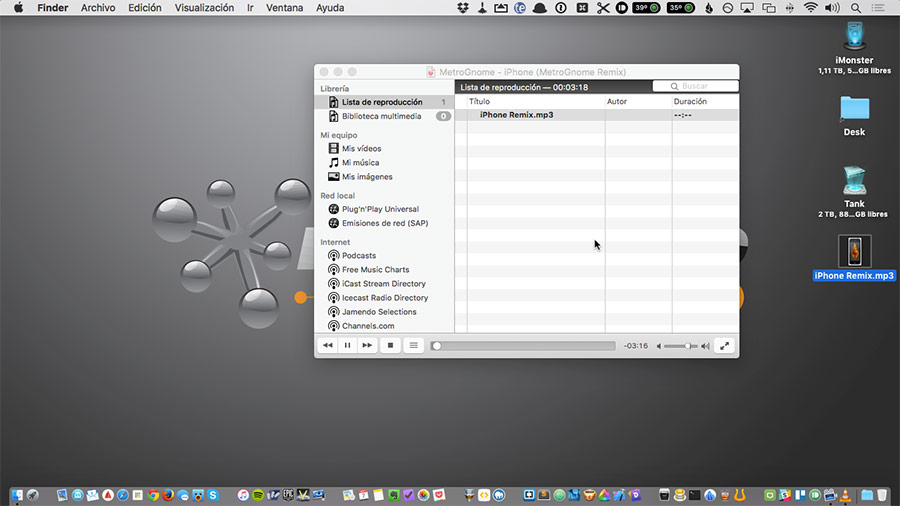Enter fullscreen with the expand arrows button

724,346
